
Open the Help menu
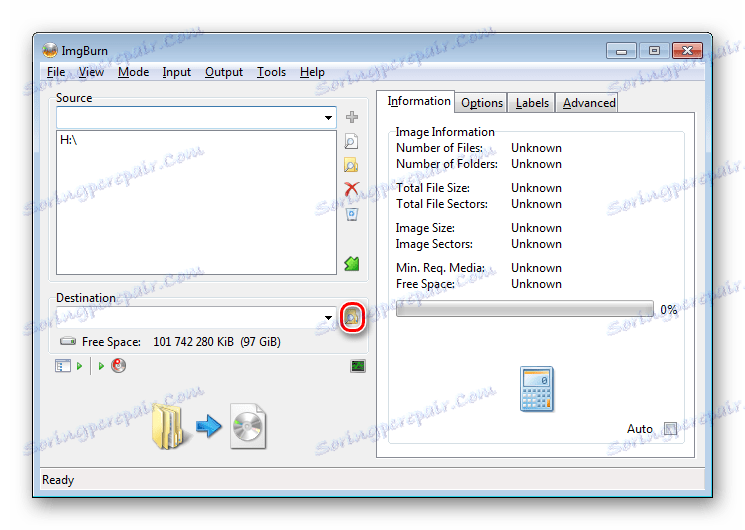[x=312, y=72]
